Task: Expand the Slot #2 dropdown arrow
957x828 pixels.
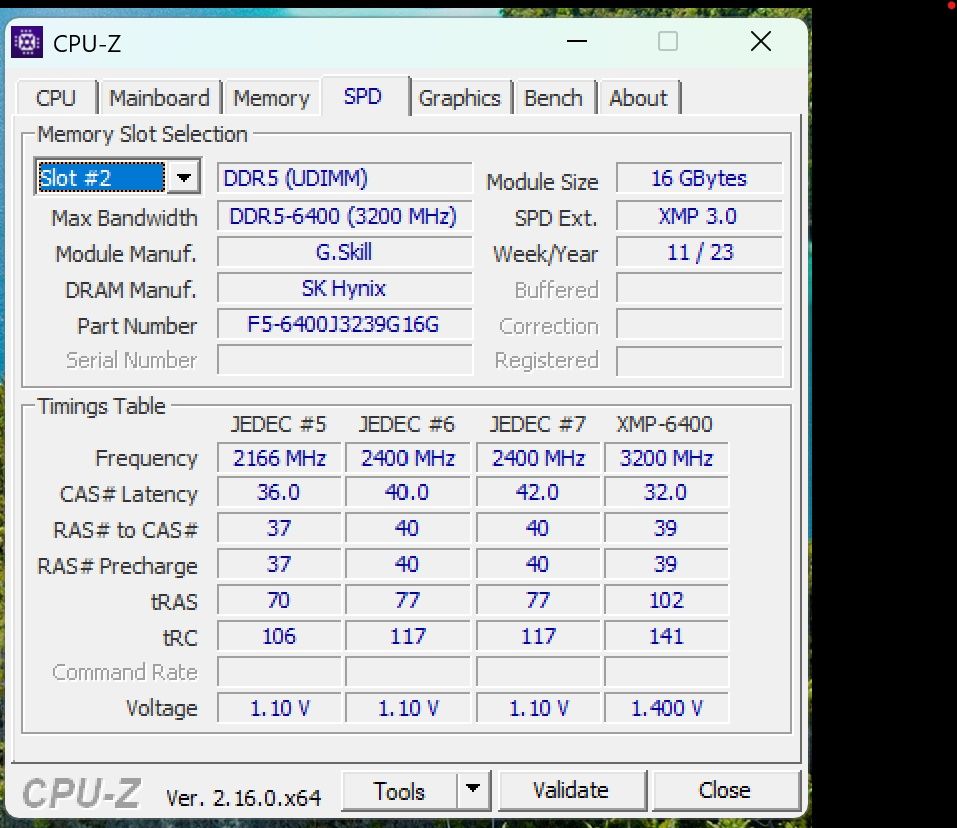Action: [x=184, y=178]
